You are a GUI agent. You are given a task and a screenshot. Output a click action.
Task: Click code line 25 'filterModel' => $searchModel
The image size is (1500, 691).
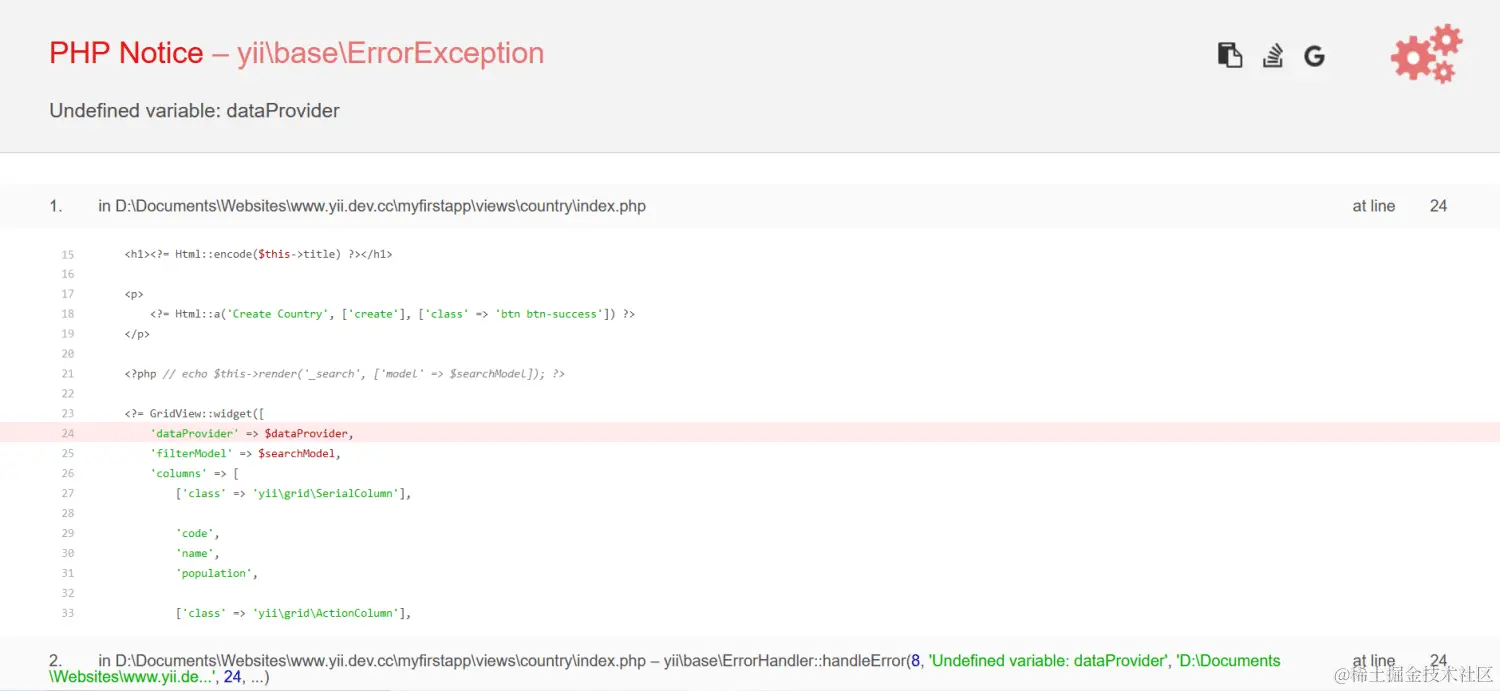coord(245,453)
